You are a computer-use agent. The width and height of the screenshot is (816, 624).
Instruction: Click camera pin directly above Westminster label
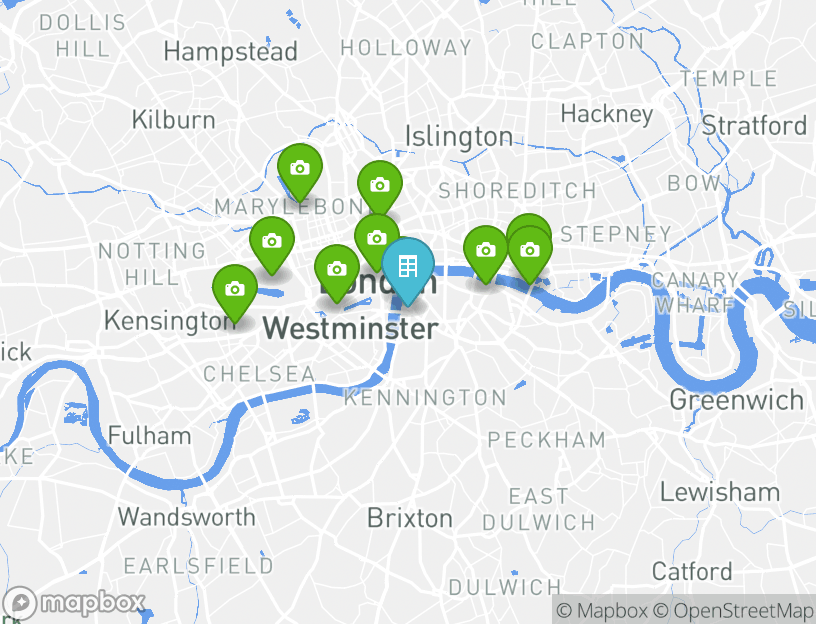pos(337,272)
